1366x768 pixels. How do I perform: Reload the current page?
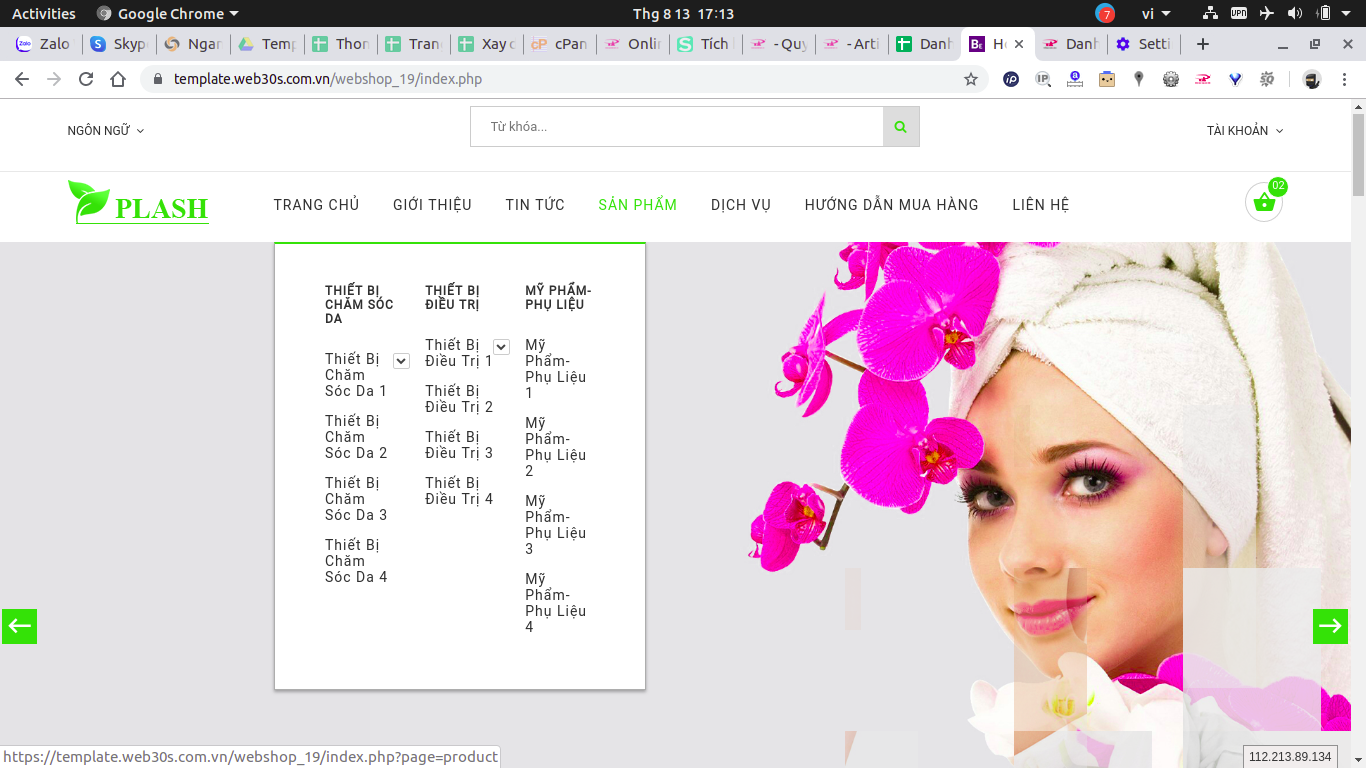point(86,79)
